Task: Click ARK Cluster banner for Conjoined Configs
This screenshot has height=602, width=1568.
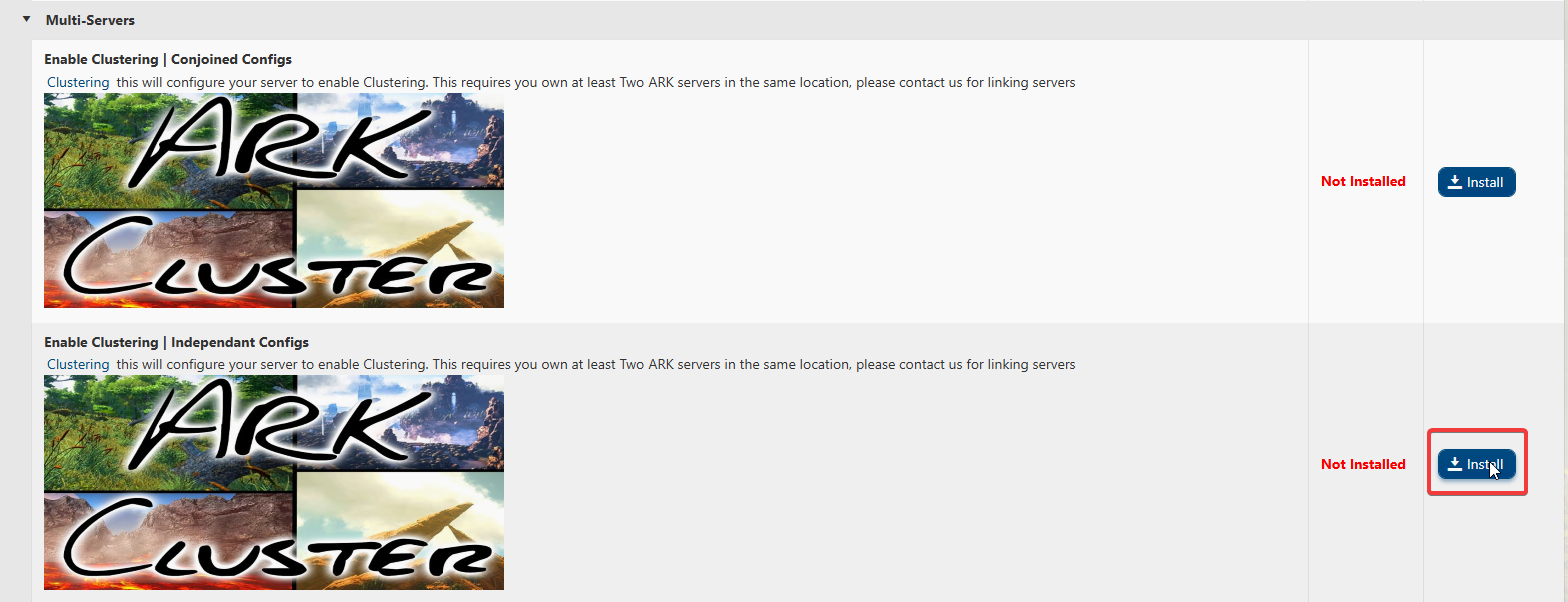Action: point(274,200)
